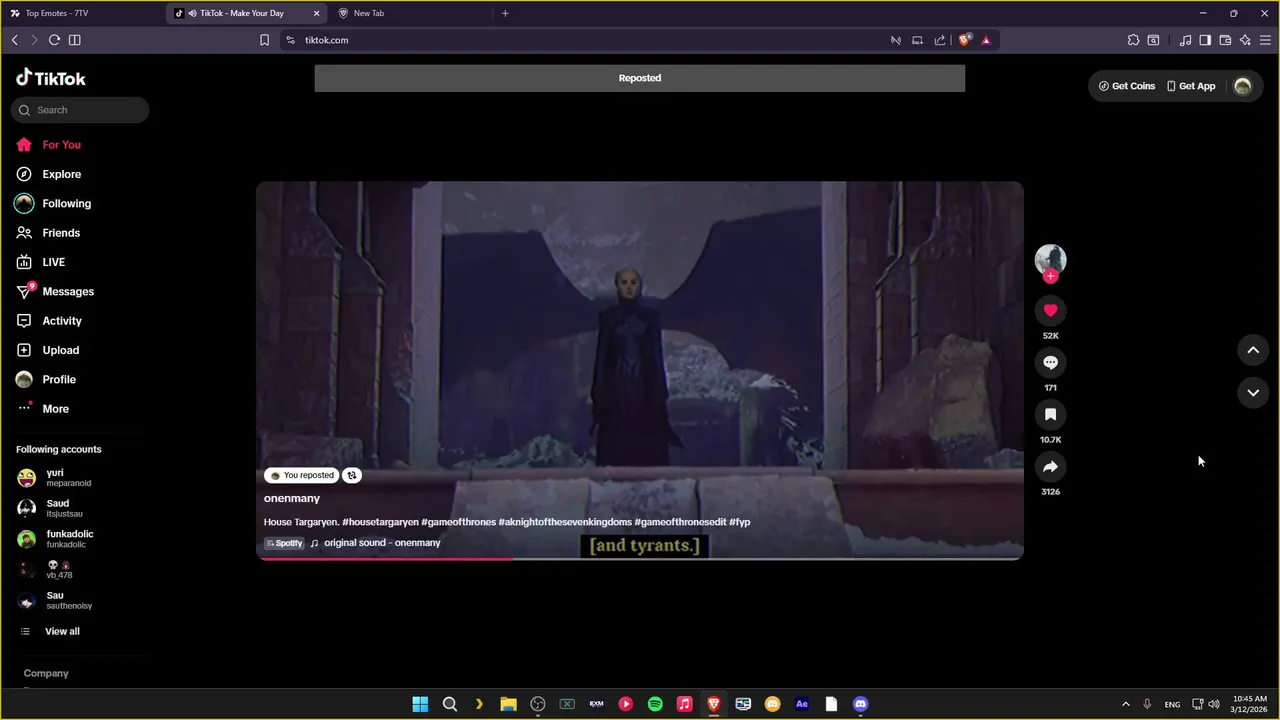Open Discord from the taskbar
The image size is (1280, 720).
(x=861, y=704)
